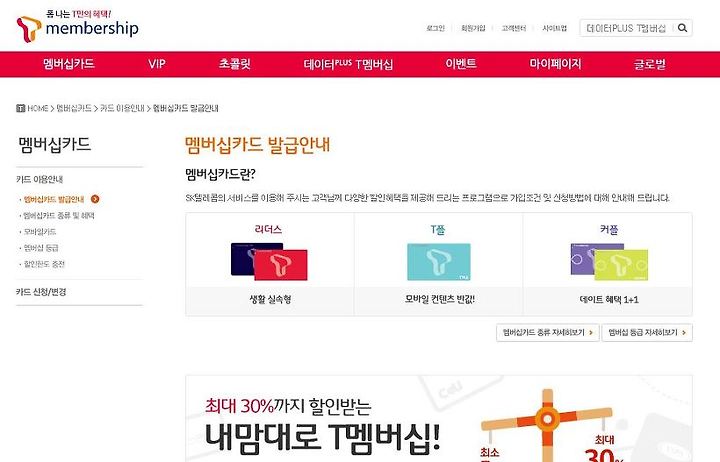
Task: Open the 고객센터 link
Action: (x=514, y=28)
